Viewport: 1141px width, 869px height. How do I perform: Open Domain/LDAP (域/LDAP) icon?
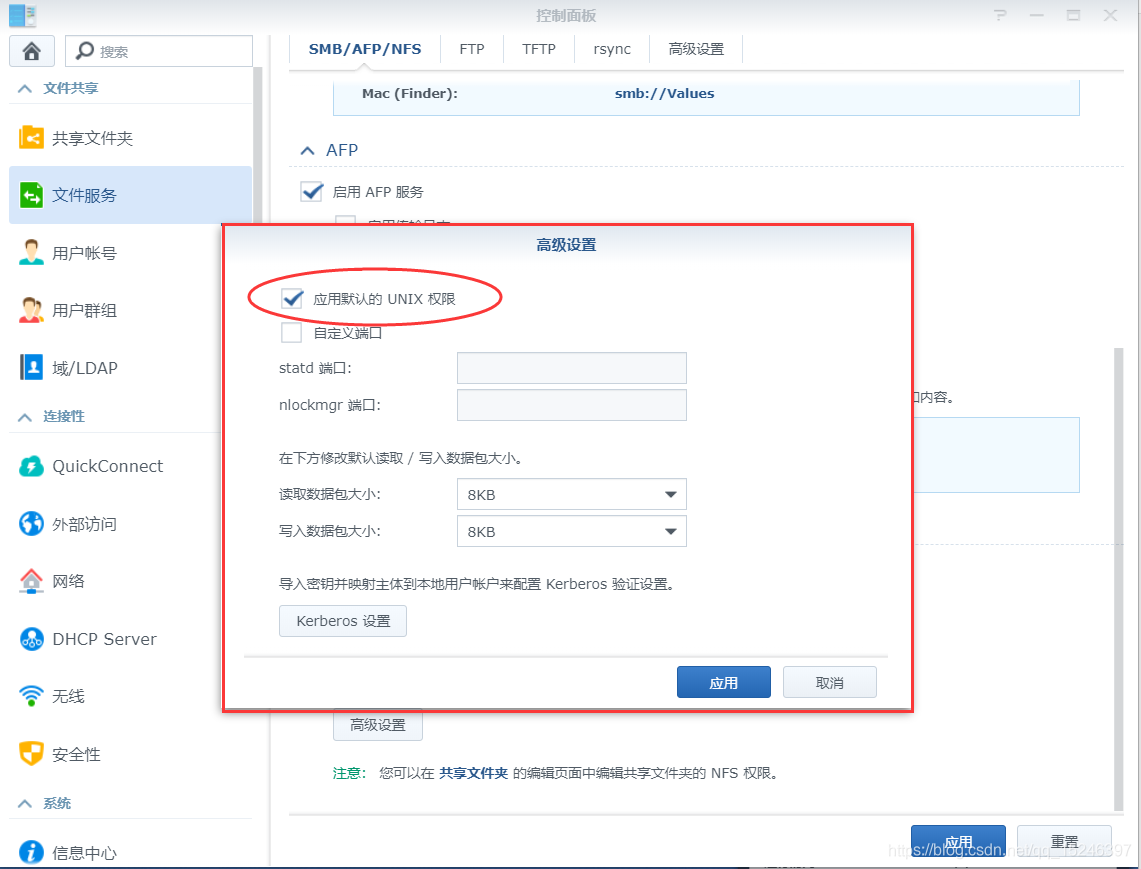coord(31,368)
